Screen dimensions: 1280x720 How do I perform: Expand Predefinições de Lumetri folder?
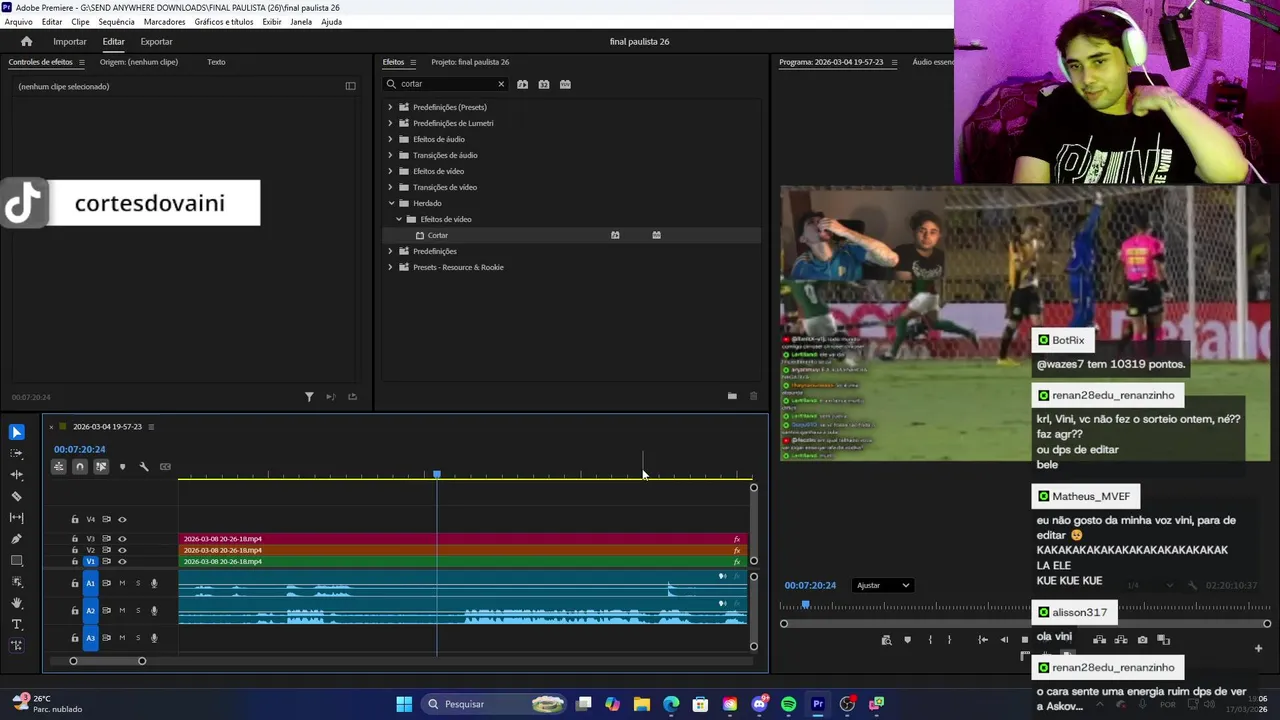point(390,123)
